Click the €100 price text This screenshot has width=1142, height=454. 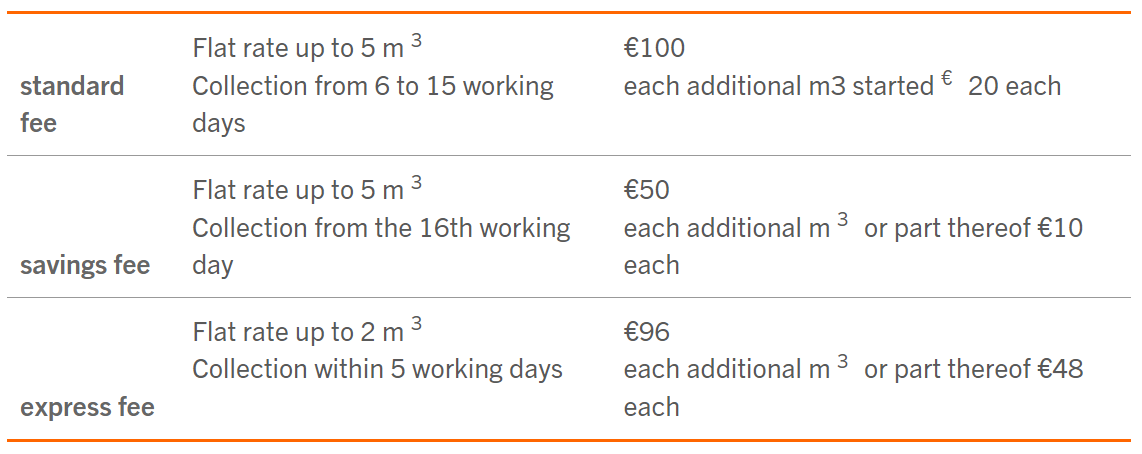coord(654,48)
